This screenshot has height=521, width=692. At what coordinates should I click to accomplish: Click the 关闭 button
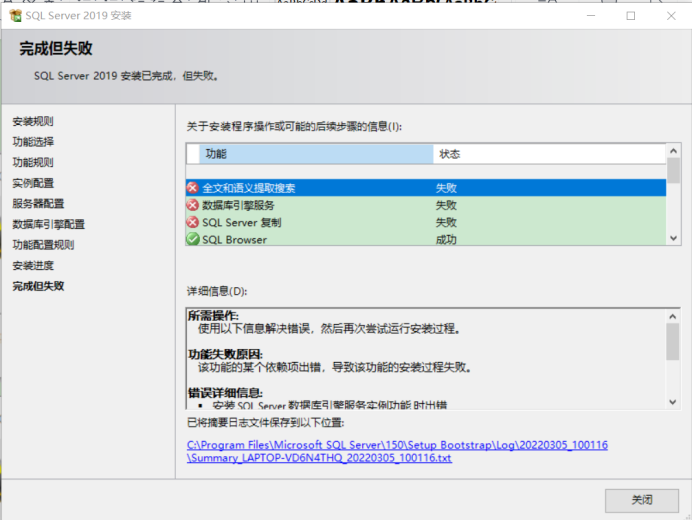(x=642, y=500)
